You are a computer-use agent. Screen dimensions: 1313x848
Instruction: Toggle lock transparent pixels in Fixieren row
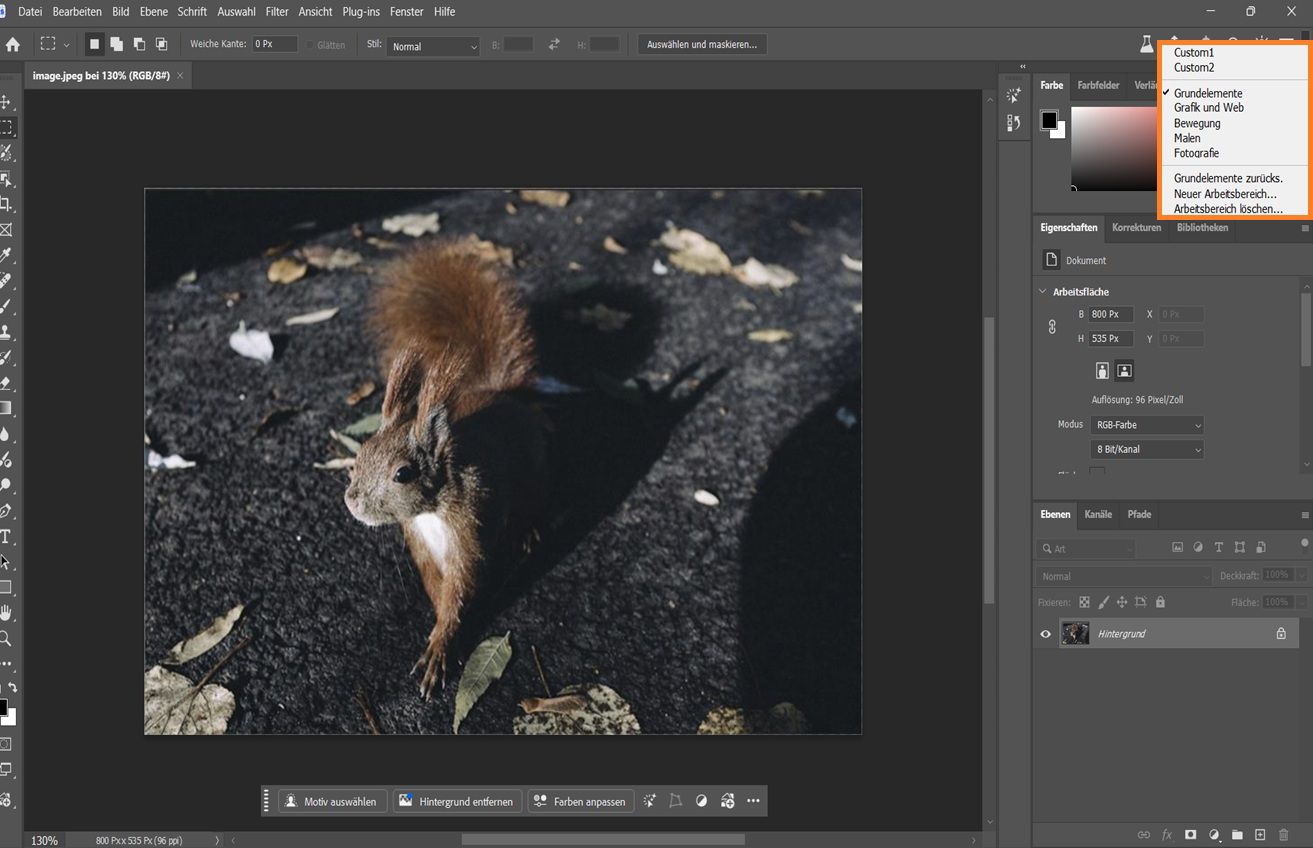1084,602
